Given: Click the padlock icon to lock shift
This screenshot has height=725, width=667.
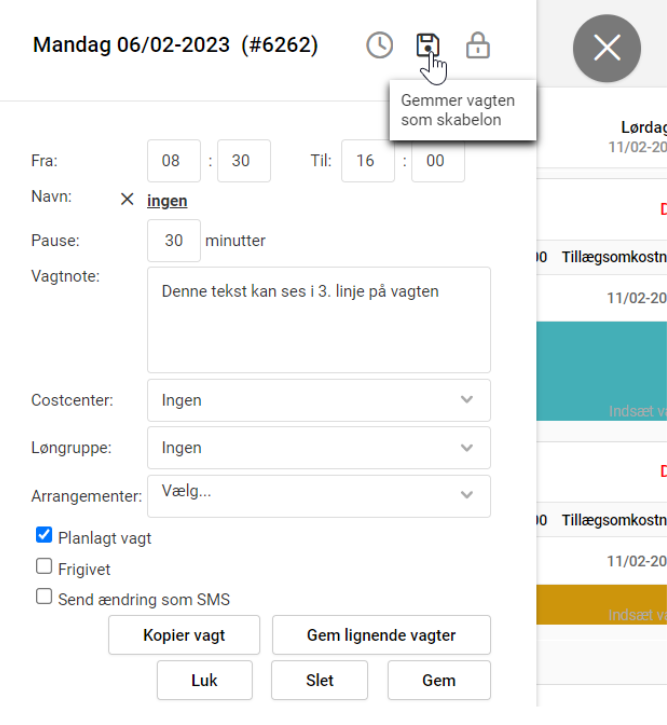Looking at the screenshot, I should (478, 45).
